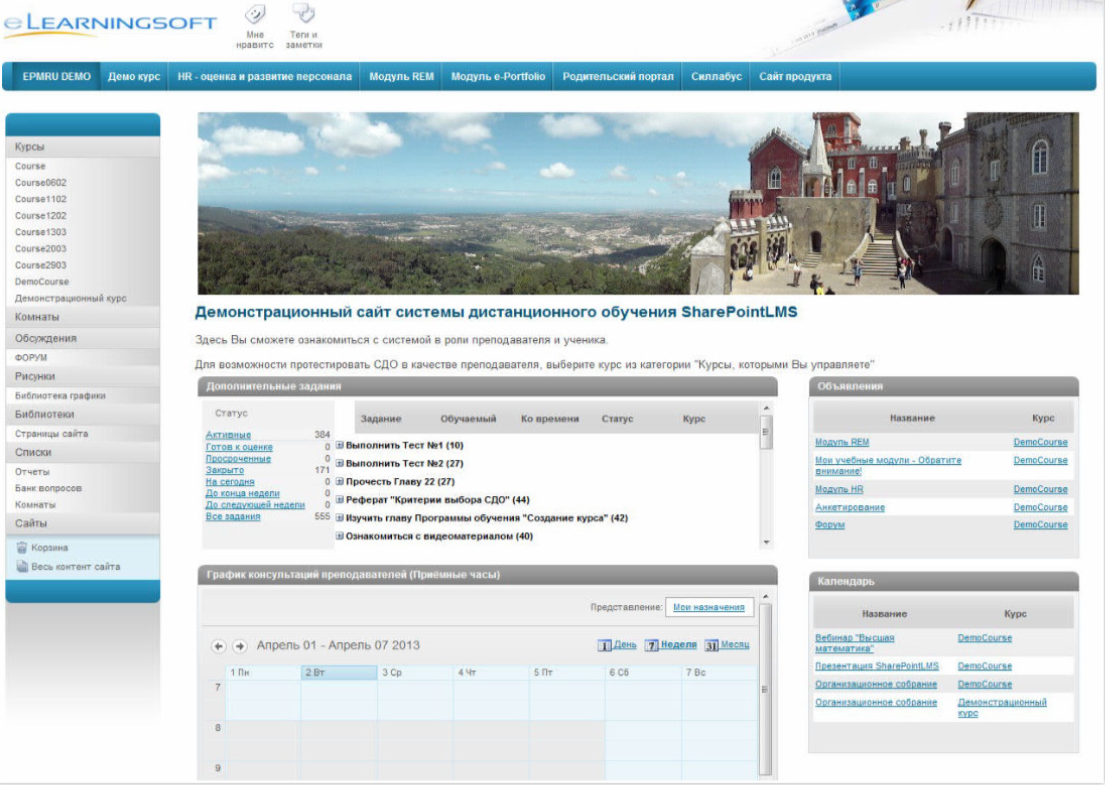Screen dimensions: 1105x785
Task: Click the 'Весь контент сайта' icon
Action: tap(22, 567)
